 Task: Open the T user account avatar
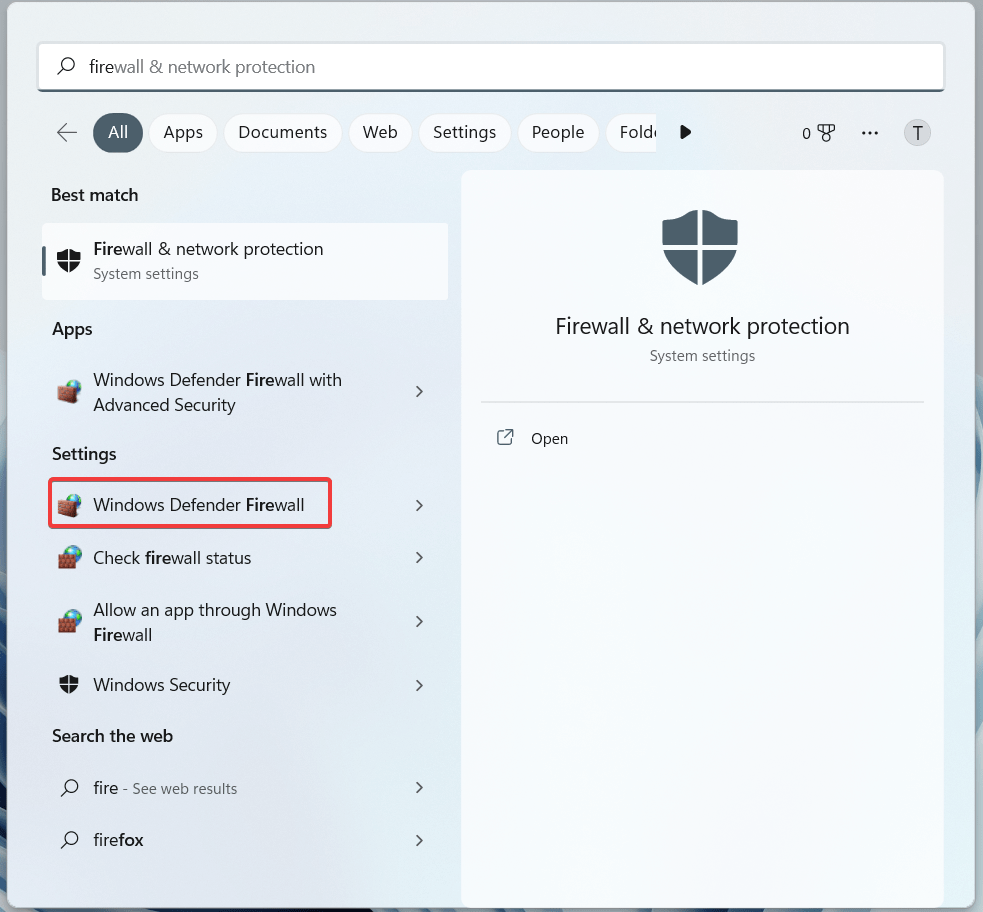pyautogui.click(x=917, y=133)
